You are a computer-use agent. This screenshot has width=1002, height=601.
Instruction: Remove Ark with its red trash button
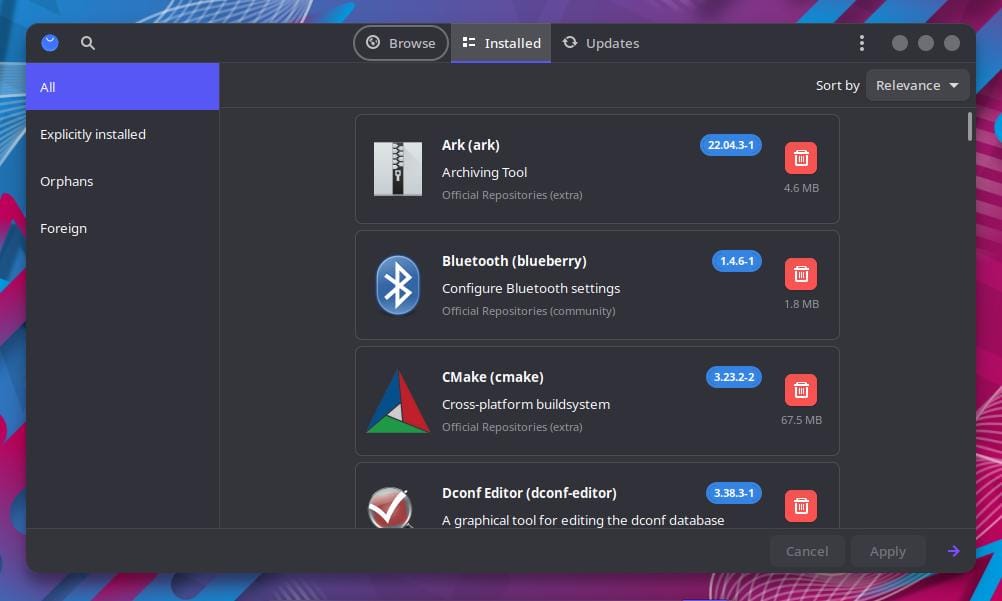(801, 158)
